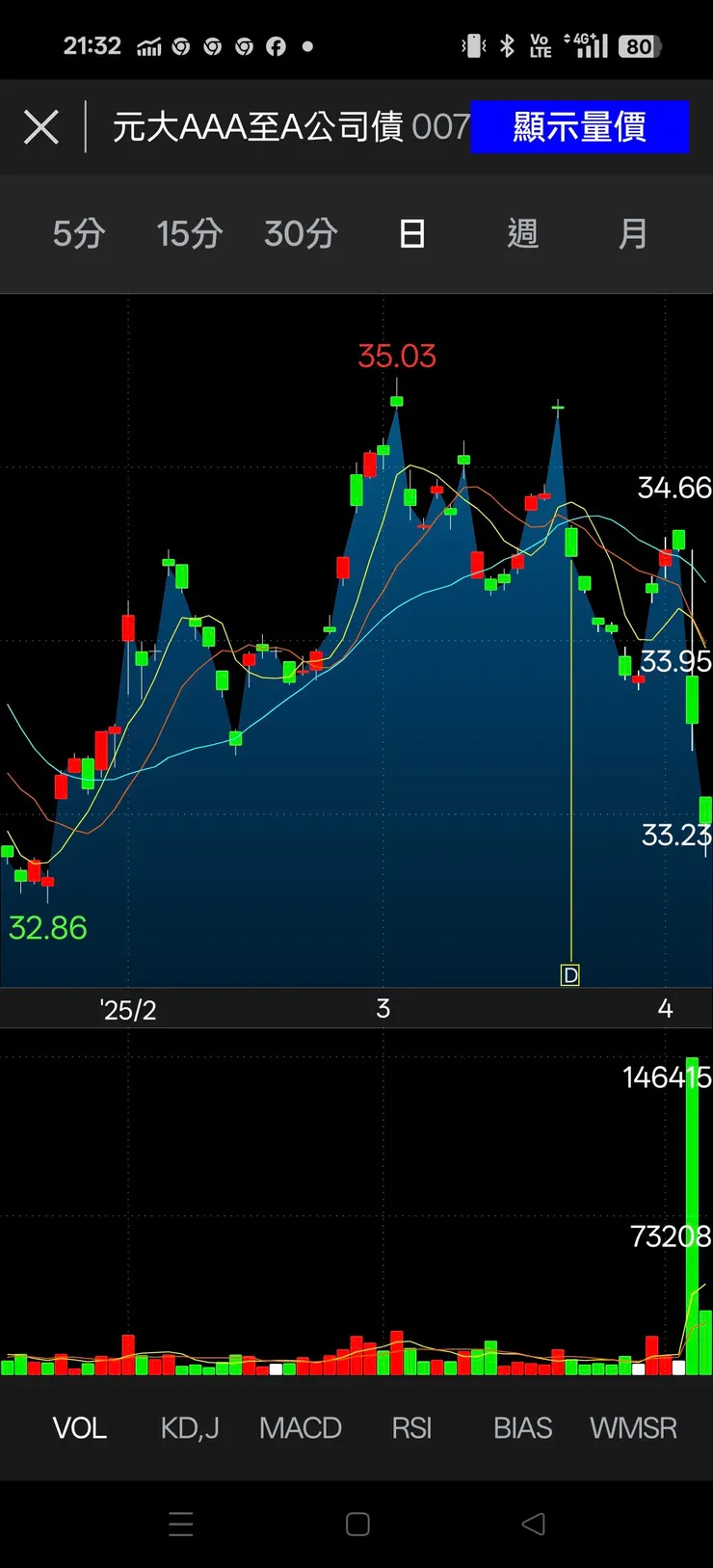Select the 月 monthly chart tab
Image resolution: width=713 pixels, height=1568 pixels.
coord(633,233)
